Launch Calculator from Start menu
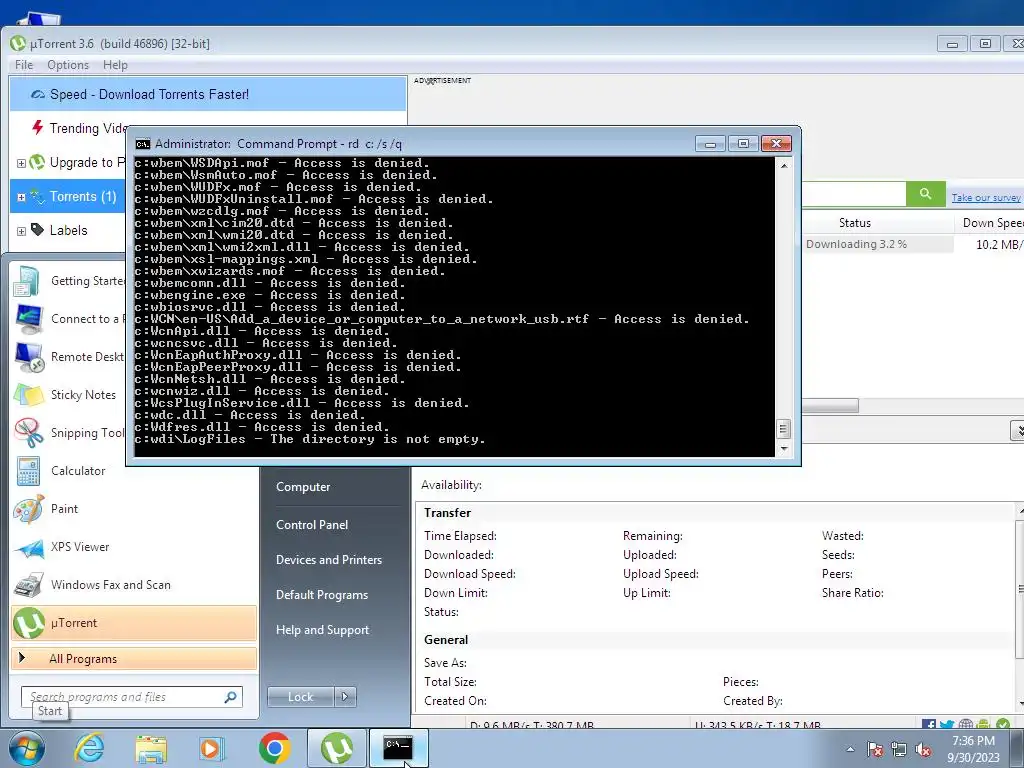The image size is (1024, 768). coord(134,471)
